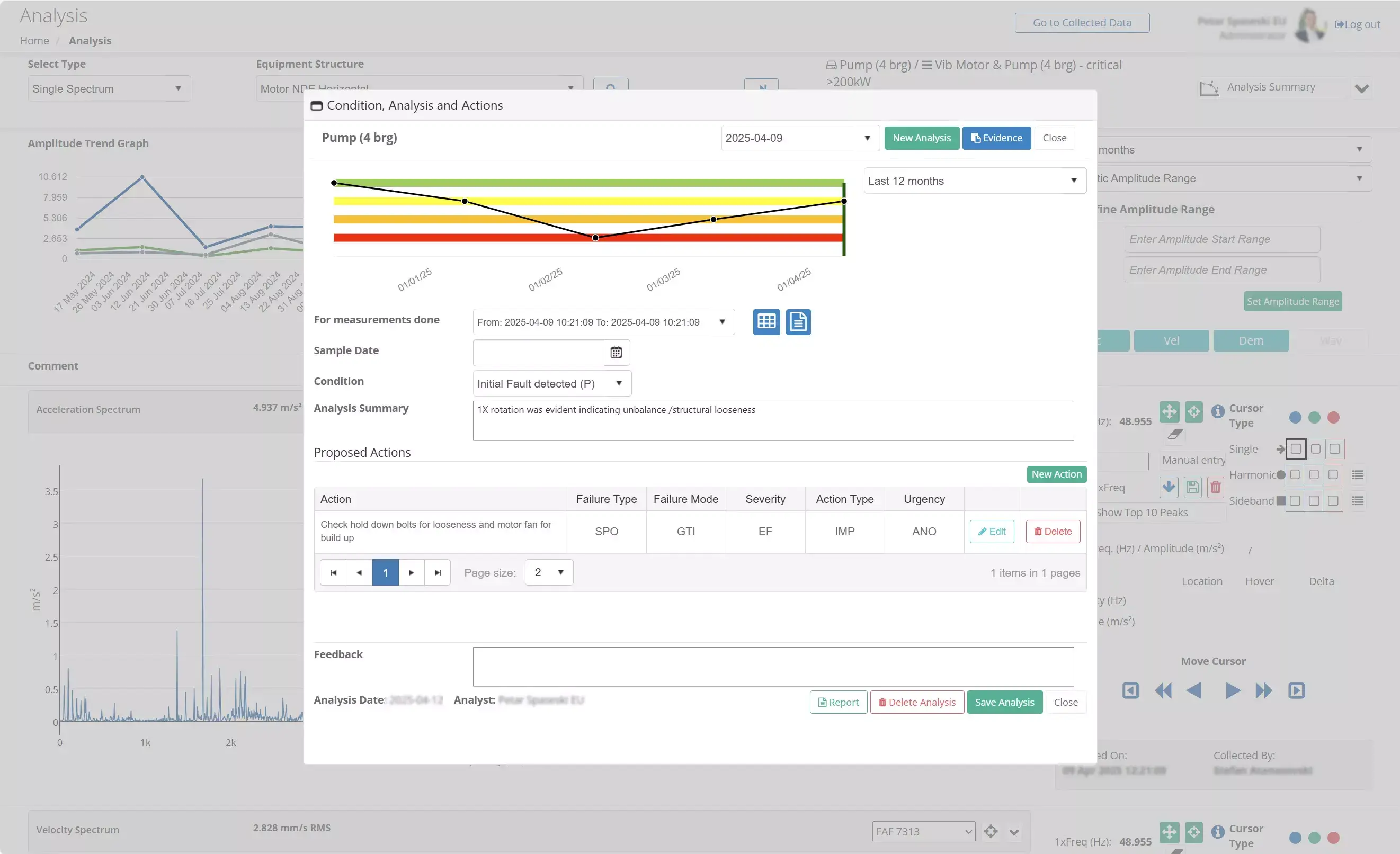Click the Save Analysis button
The height and width of the screenshot is (854, 1400).
pos(1004,703)
